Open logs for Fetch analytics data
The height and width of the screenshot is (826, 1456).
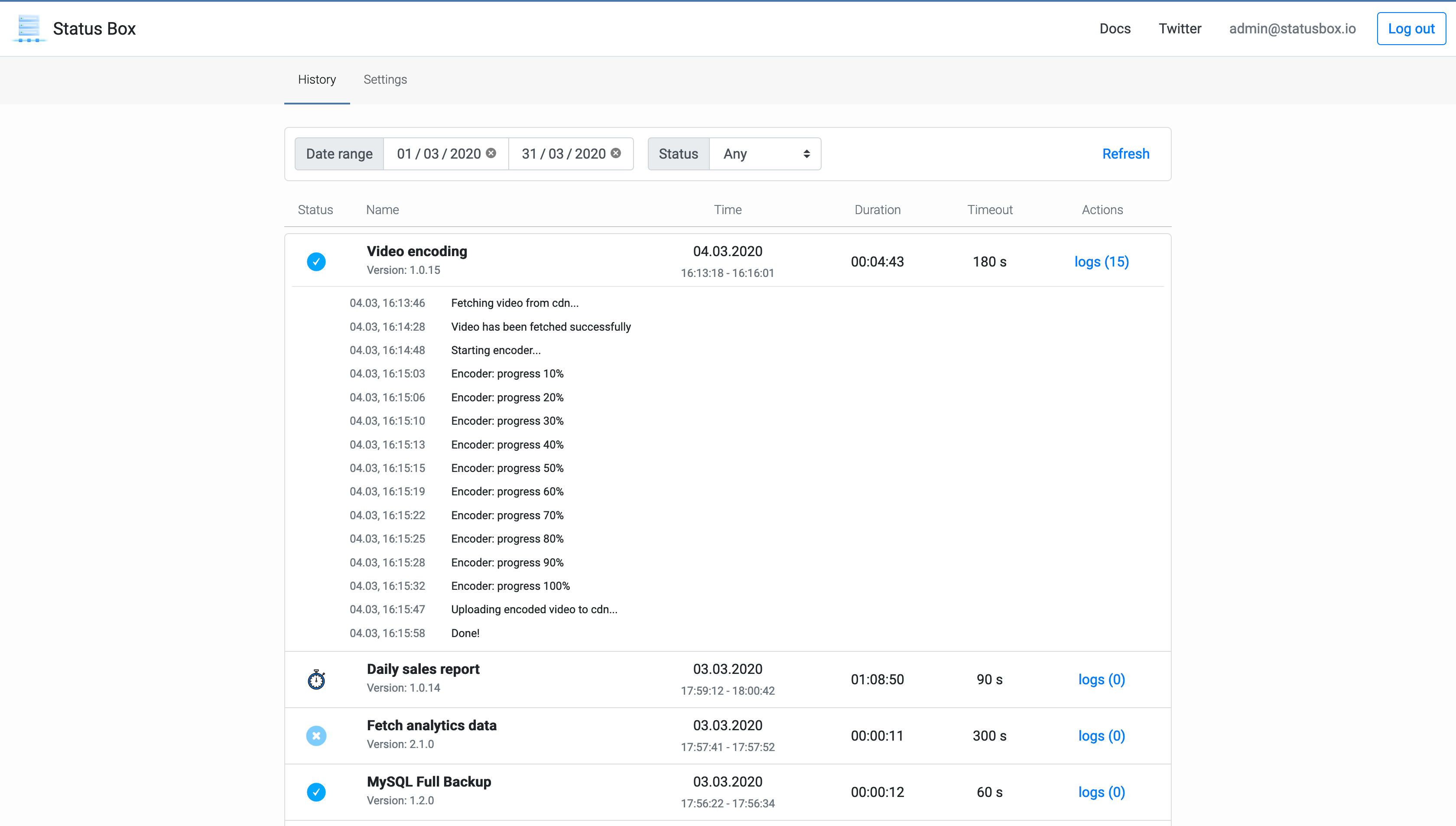coord(1102,735)
